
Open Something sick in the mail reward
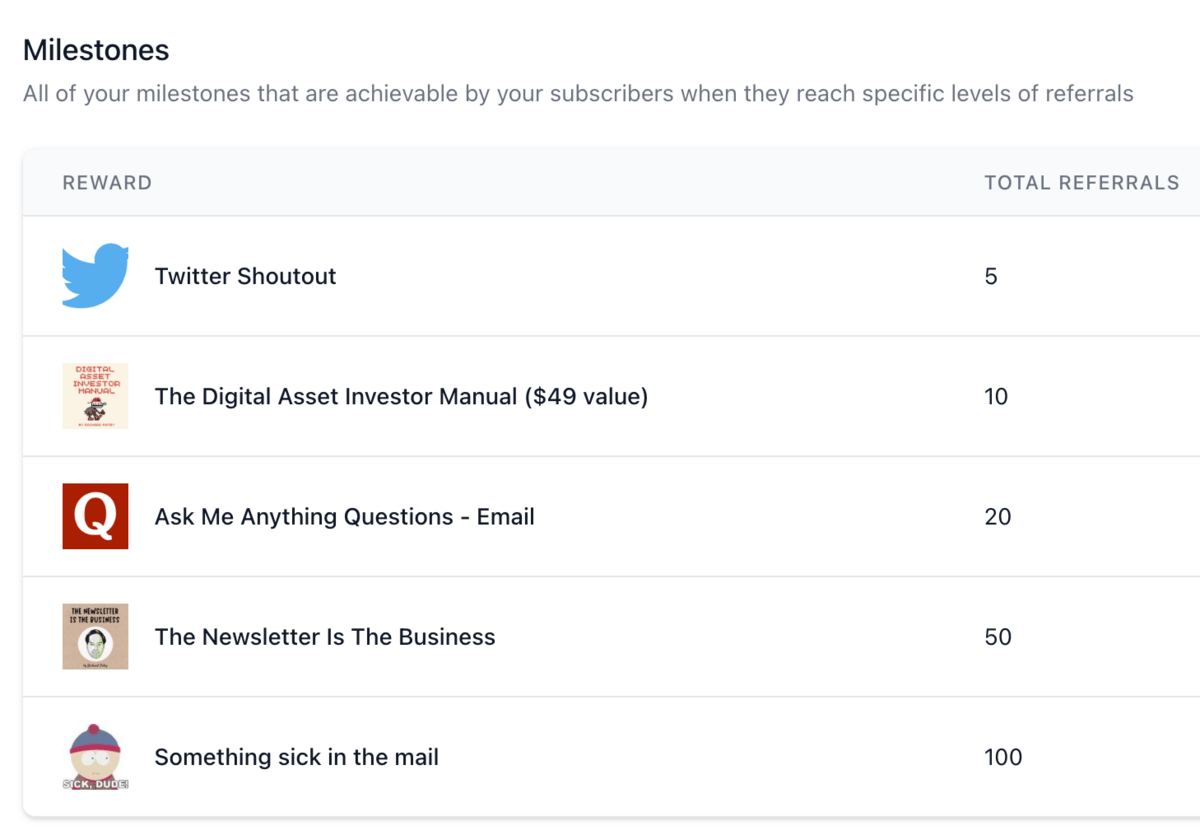click(x=296, y=757)
